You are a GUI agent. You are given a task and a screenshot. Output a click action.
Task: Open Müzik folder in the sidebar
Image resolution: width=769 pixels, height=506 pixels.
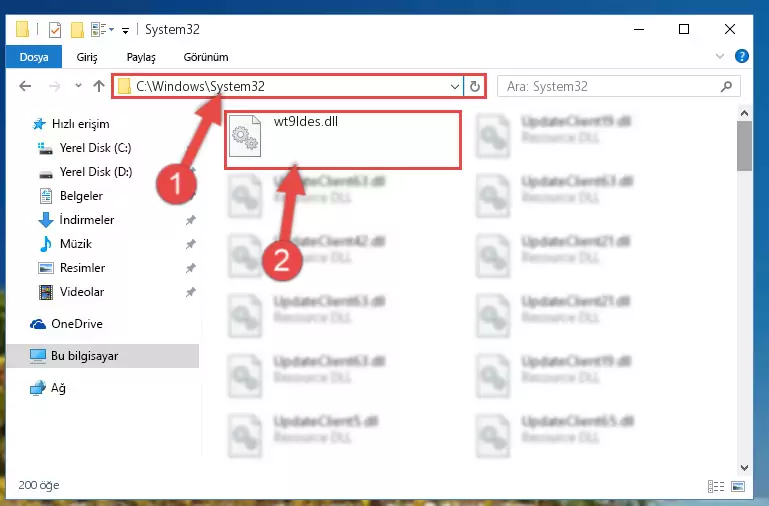coord(65,244)
